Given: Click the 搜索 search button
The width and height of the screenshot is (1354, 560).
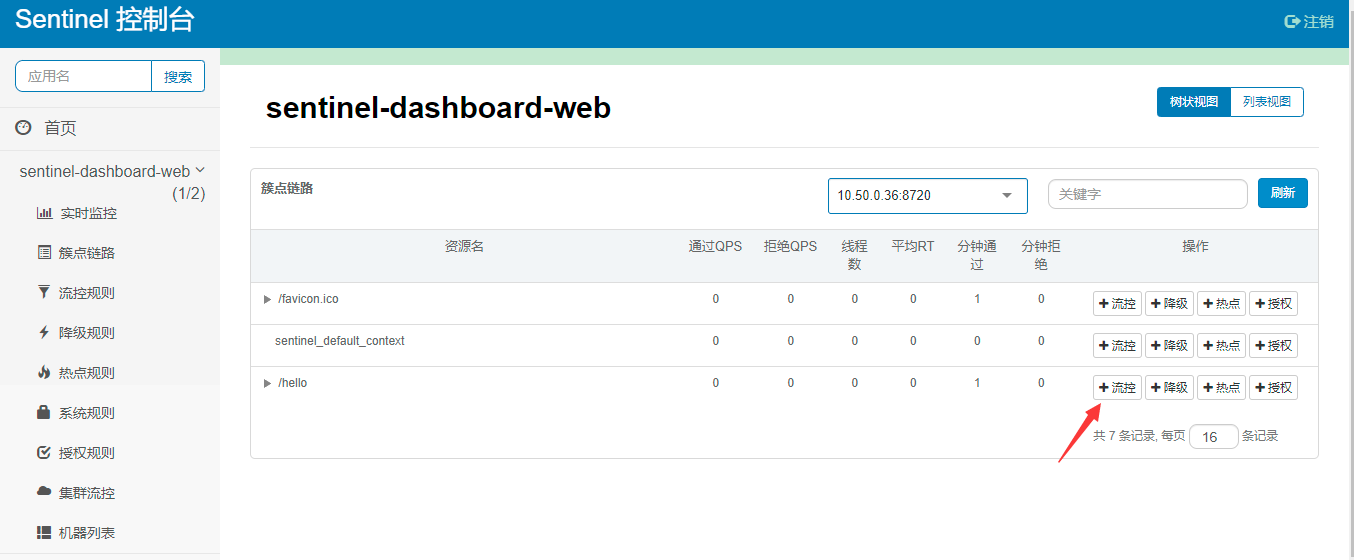Looking at the screenshot, I should pyautogui.click(x=178, y=76).
